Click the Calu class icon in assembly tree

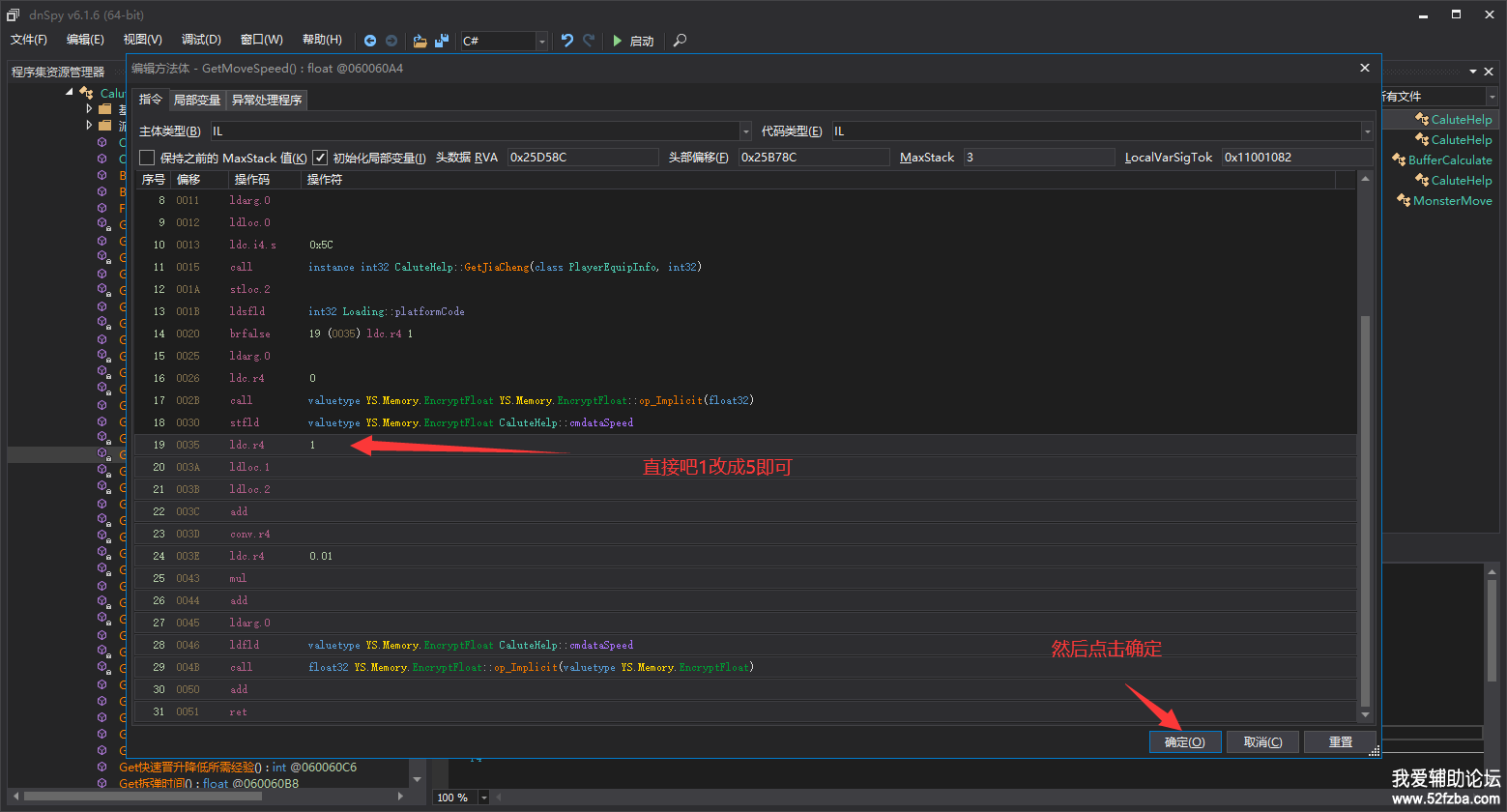(87, 93)
